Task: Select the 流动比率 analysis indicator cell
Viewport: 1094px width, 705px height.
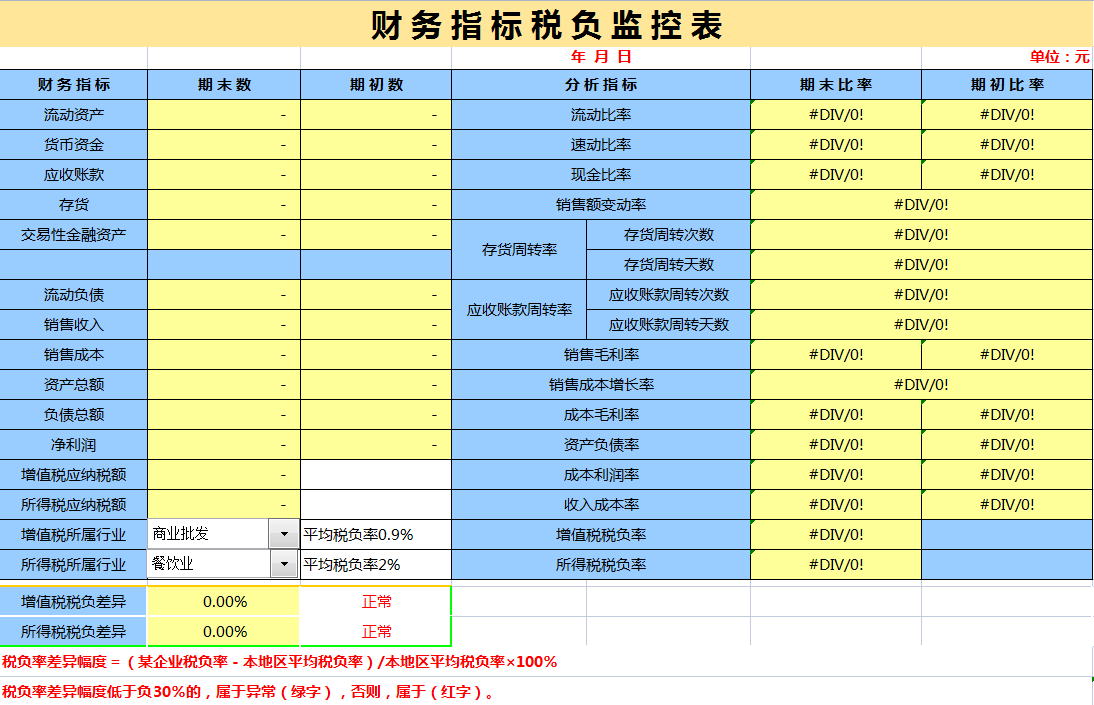Action: pyautogui.click(x=600, y=114)
